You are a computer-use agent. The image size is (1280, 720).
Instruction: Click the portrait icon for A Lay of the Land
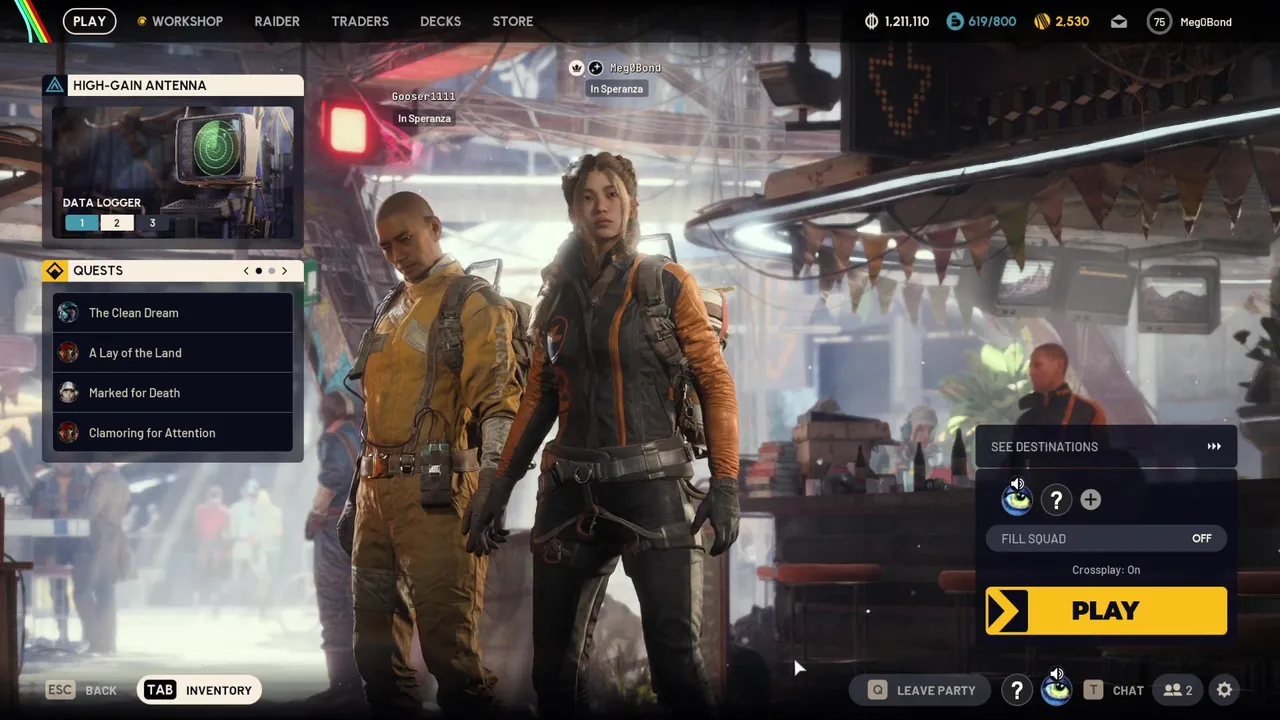point(68,353)
